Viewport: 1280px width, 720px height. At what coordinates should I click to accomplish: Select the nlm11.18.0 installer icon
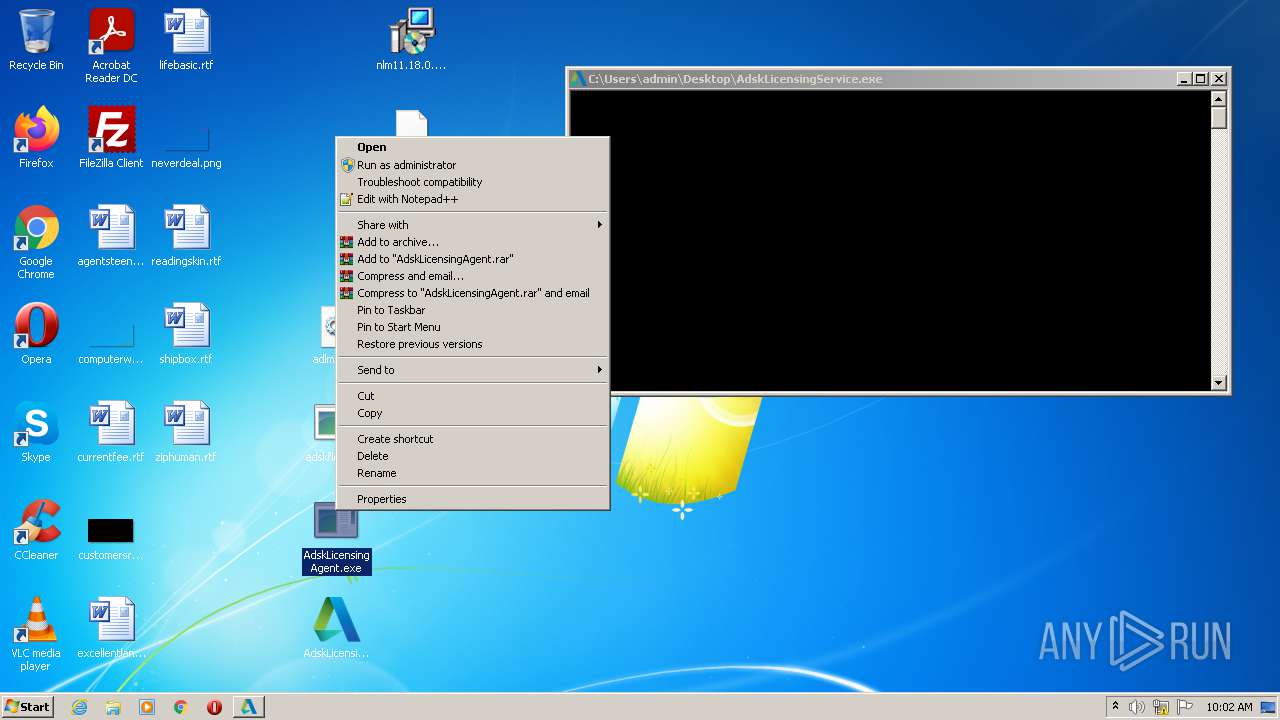click(411, 40)
